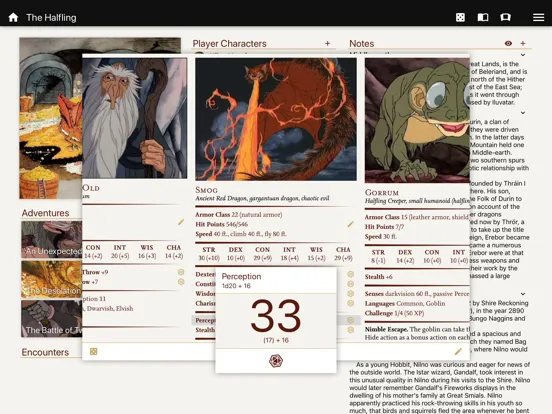Viewport: 552px width, 414px height.
Task: Roll Smog's Perception skill die
Action: 350,320
